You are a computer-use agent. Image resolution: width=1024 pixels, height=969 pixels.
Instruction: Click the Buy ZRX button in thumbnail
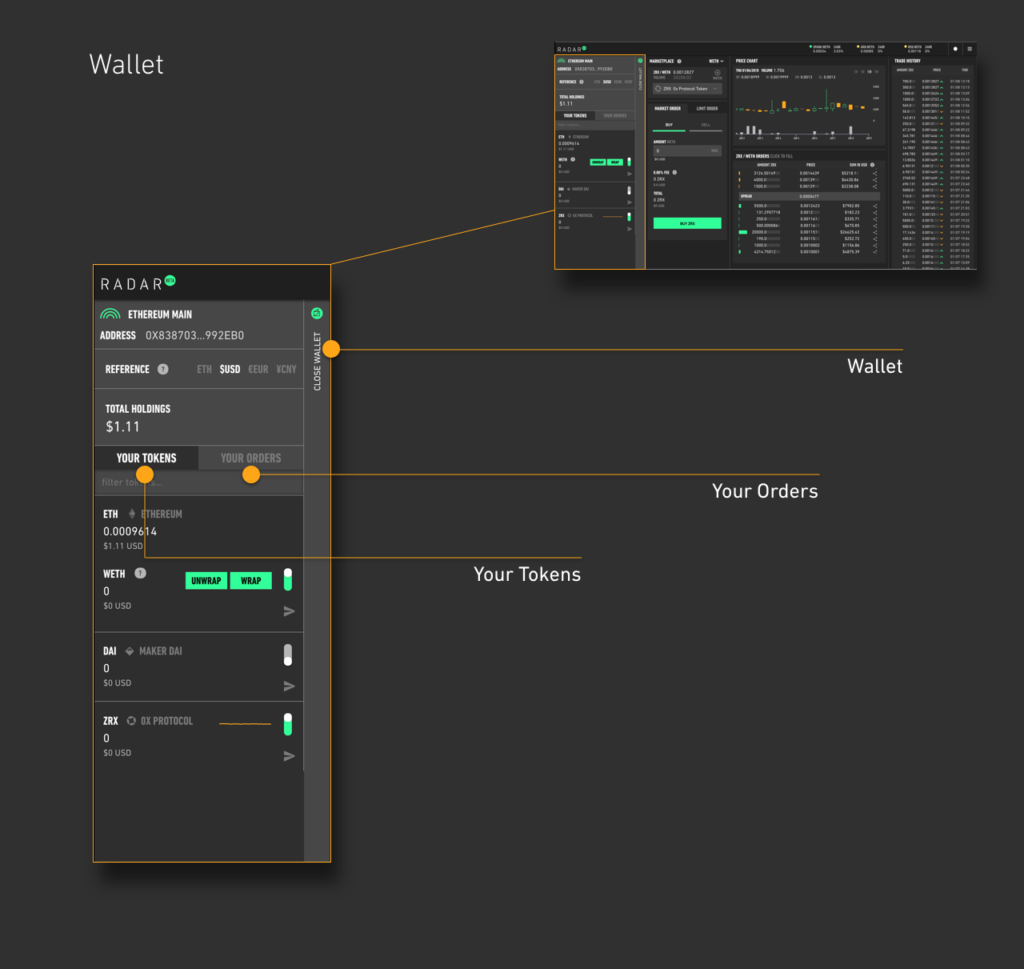coord(687,223)
